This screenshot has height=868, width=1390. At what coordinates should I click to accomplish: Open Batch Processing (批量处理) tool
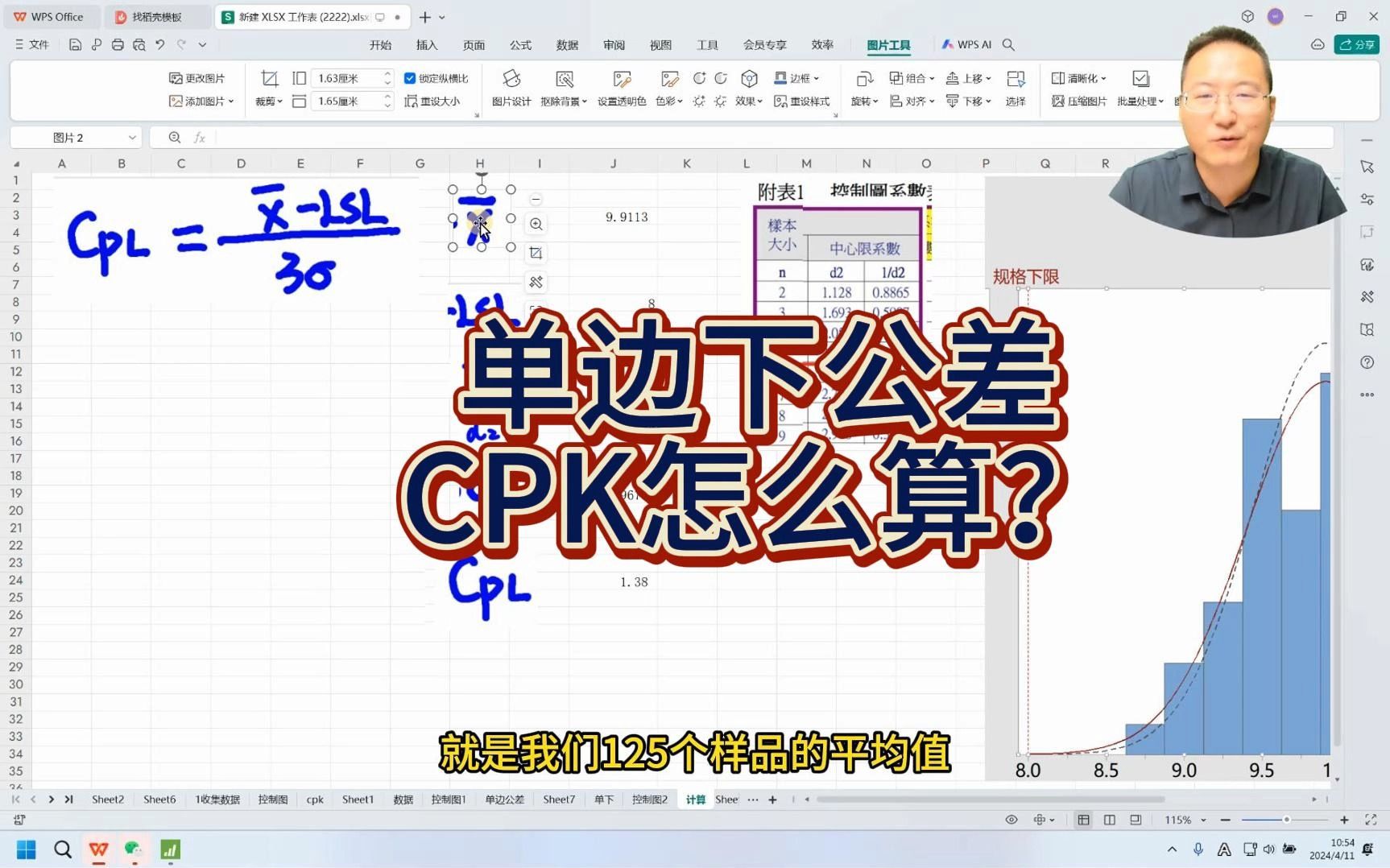(1140, 89)
